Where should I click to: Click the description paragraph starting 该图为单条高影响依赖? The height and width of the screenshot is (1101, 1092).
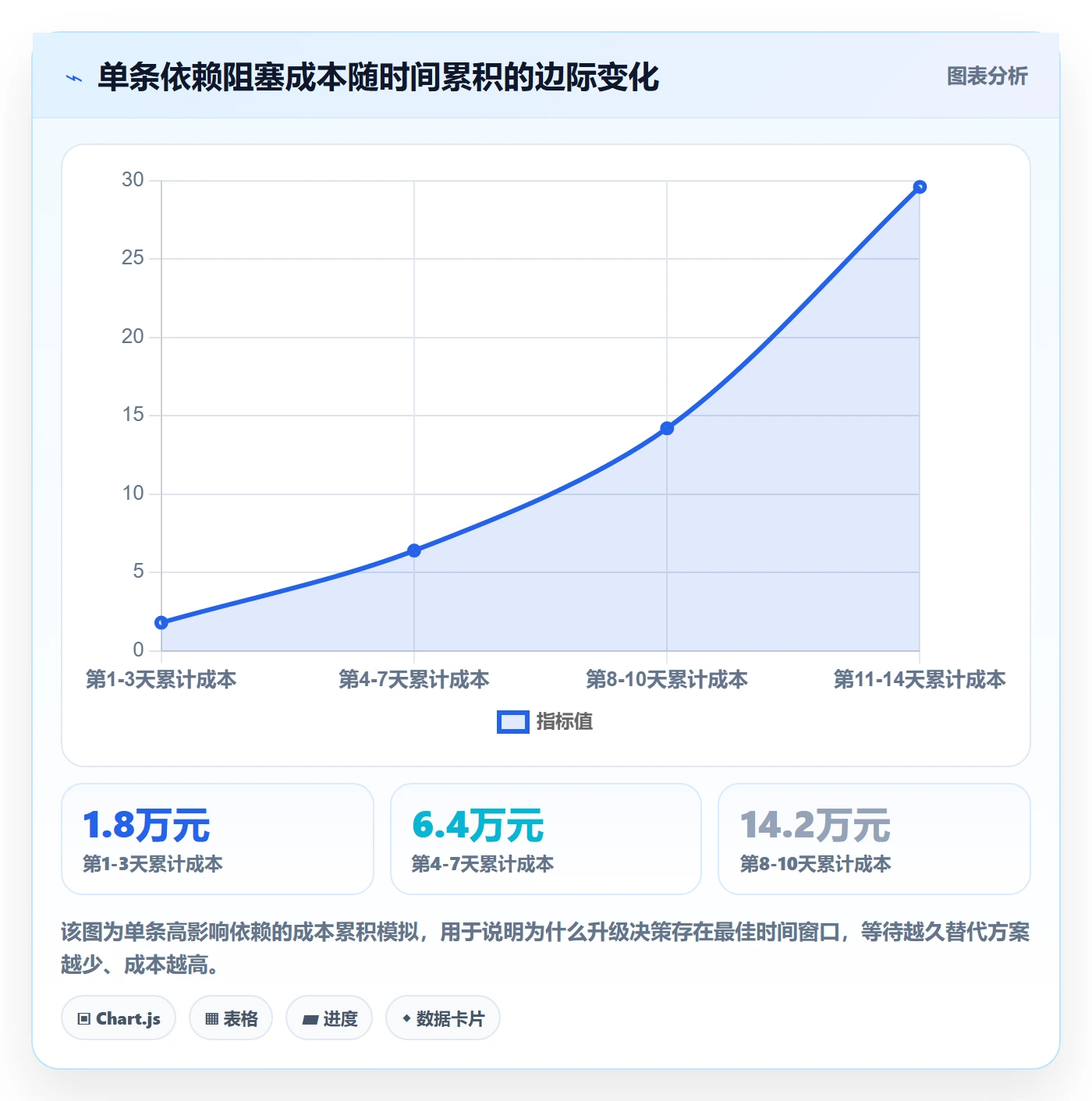[545, 948]
